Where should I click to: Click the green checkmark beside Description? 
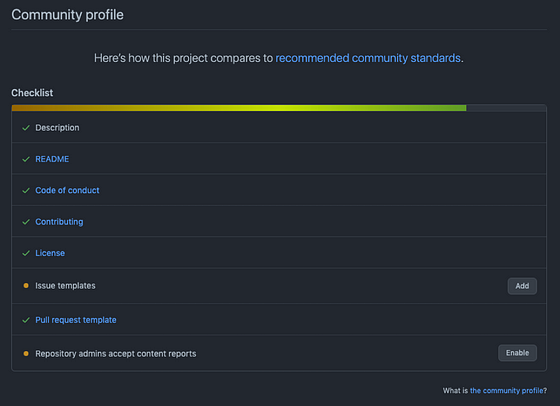tap(26, 128)
